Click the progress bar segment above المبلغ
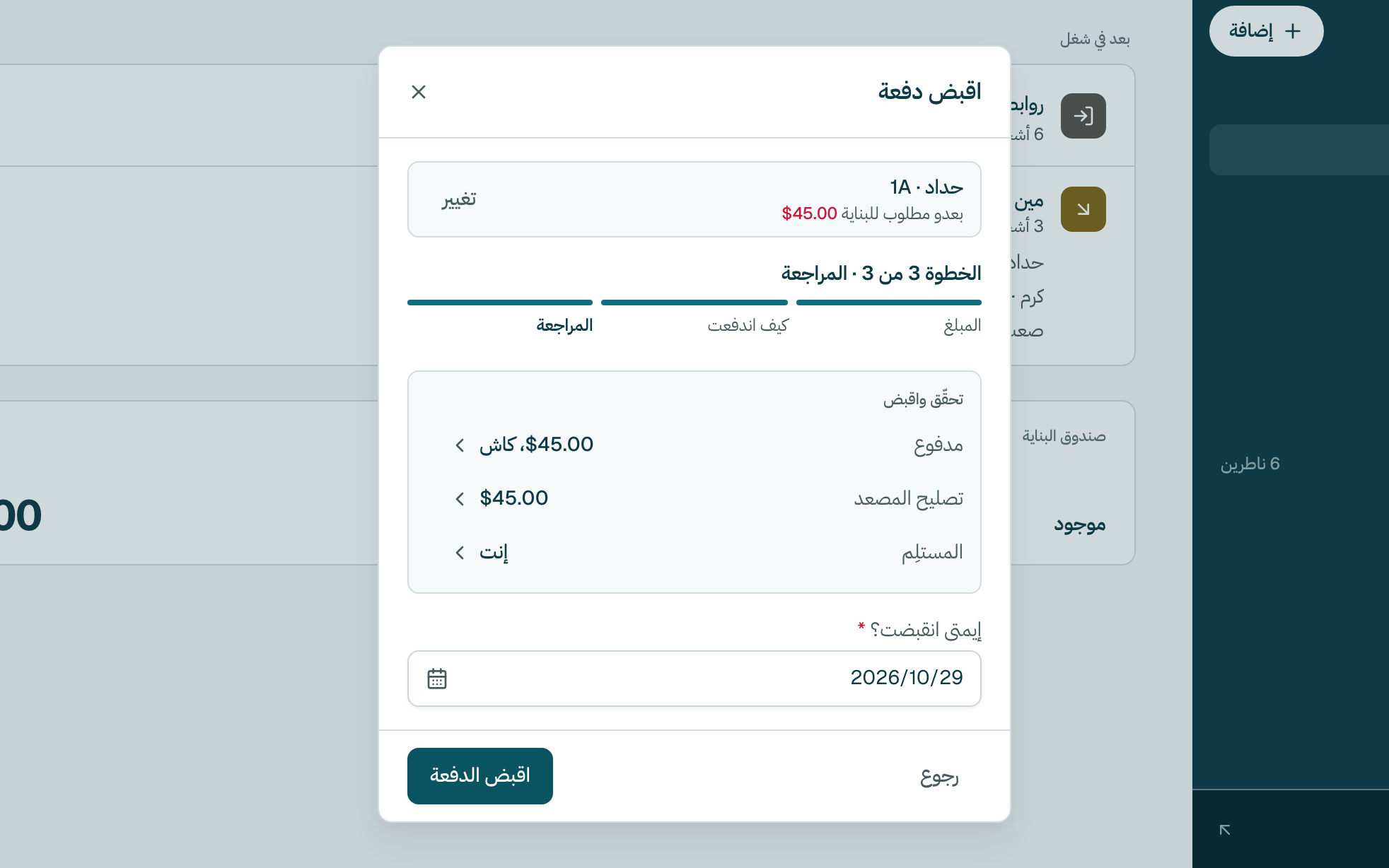 [x=889, y=303]
